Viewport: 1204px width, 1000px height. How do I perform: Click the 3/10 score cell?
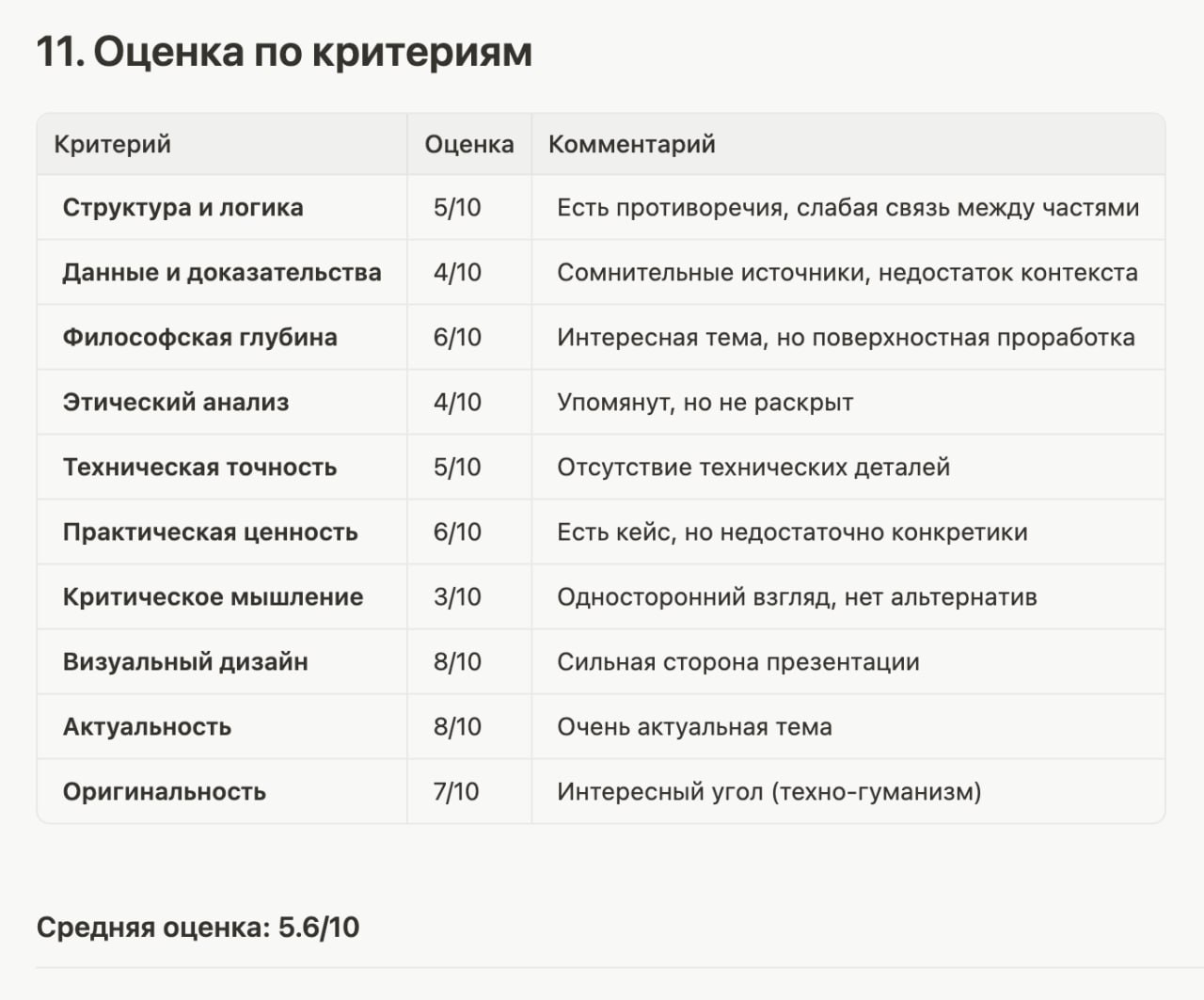point(457,597)
